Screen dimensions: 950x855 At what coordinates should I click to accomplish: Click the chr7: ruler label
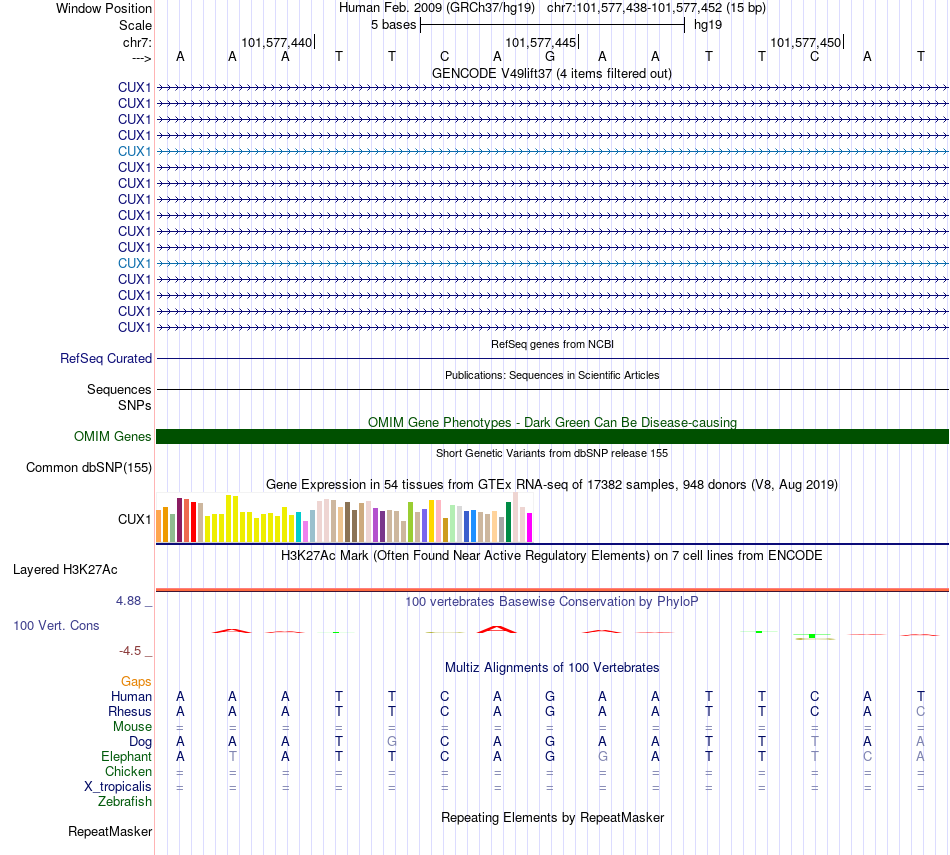137,42
